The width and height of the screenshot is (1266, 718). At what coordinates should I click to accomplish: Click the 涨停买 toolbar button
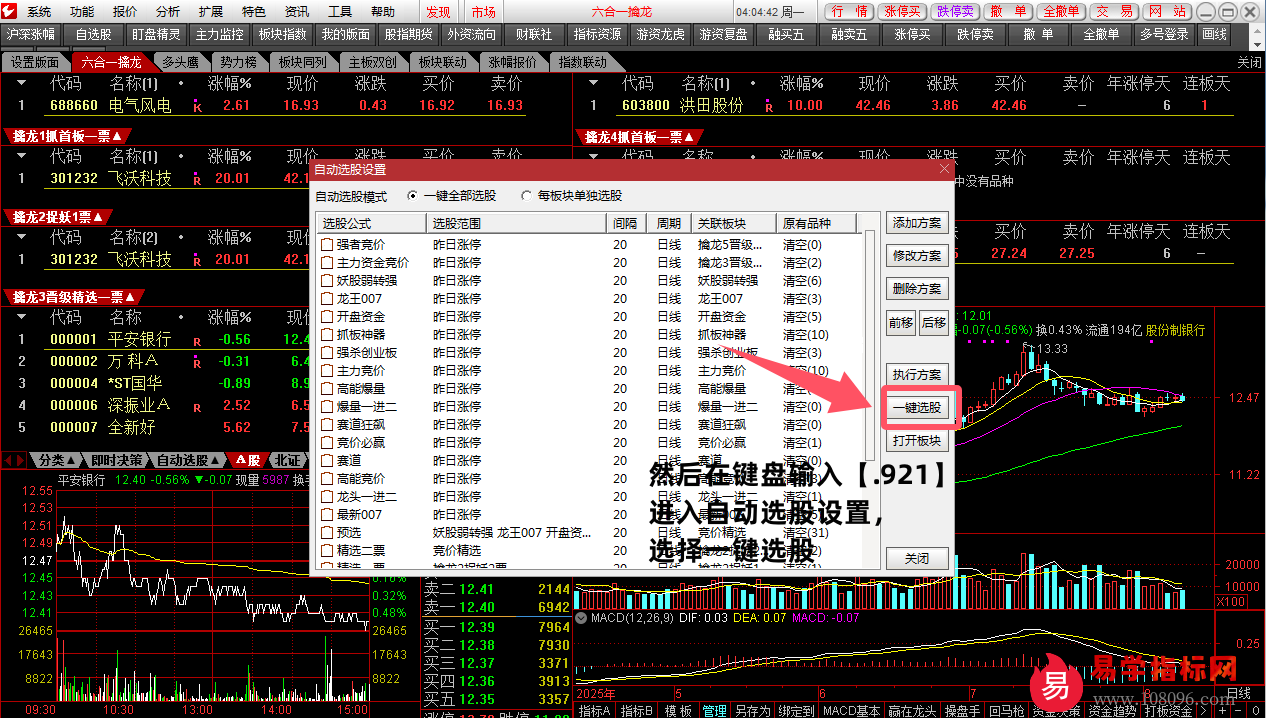(912, 34)
